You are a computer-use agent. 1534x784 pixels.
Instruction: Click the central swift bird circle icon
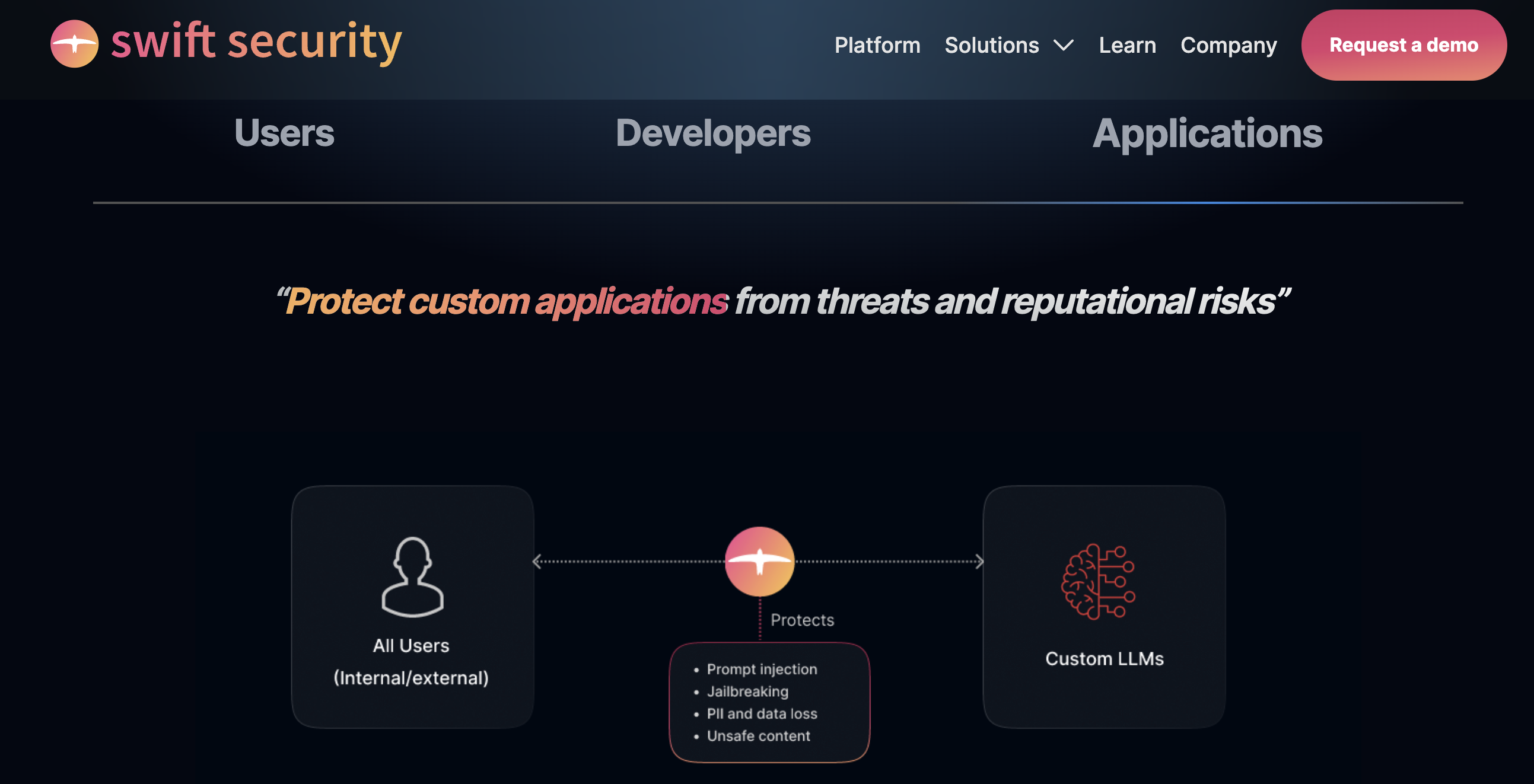[x=759, y=561]
